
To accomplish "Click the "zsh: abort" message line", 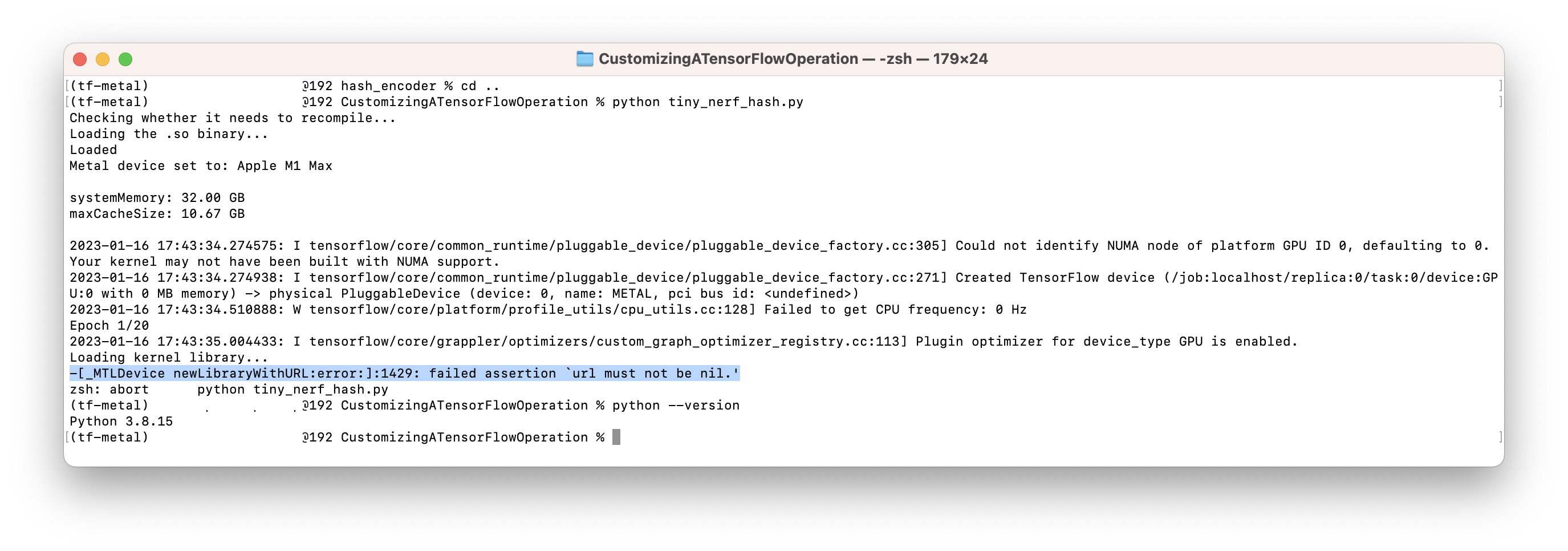I will pos(109,390).
